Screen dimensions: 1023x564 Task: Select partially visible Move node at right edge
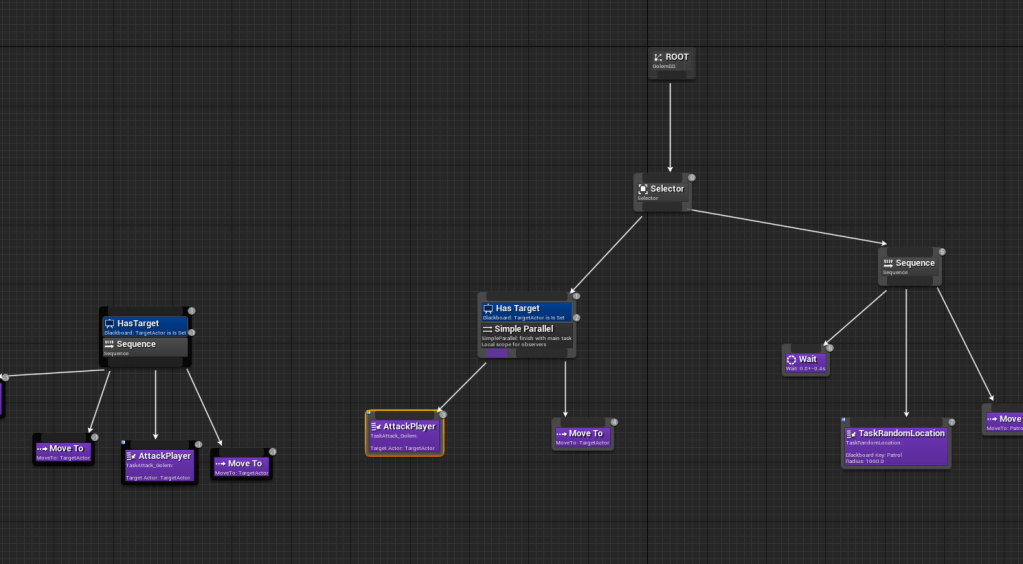[x=1004, y=422]
